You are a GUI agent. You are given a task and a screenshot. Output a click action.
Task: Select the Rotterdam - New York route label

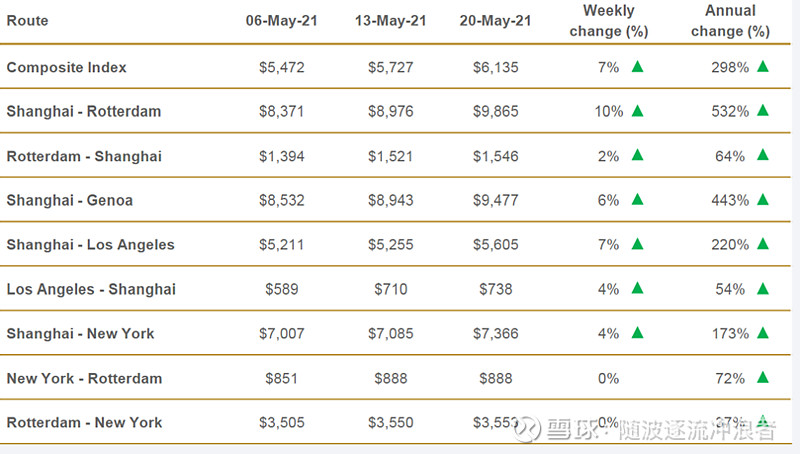tap(84, 423)
